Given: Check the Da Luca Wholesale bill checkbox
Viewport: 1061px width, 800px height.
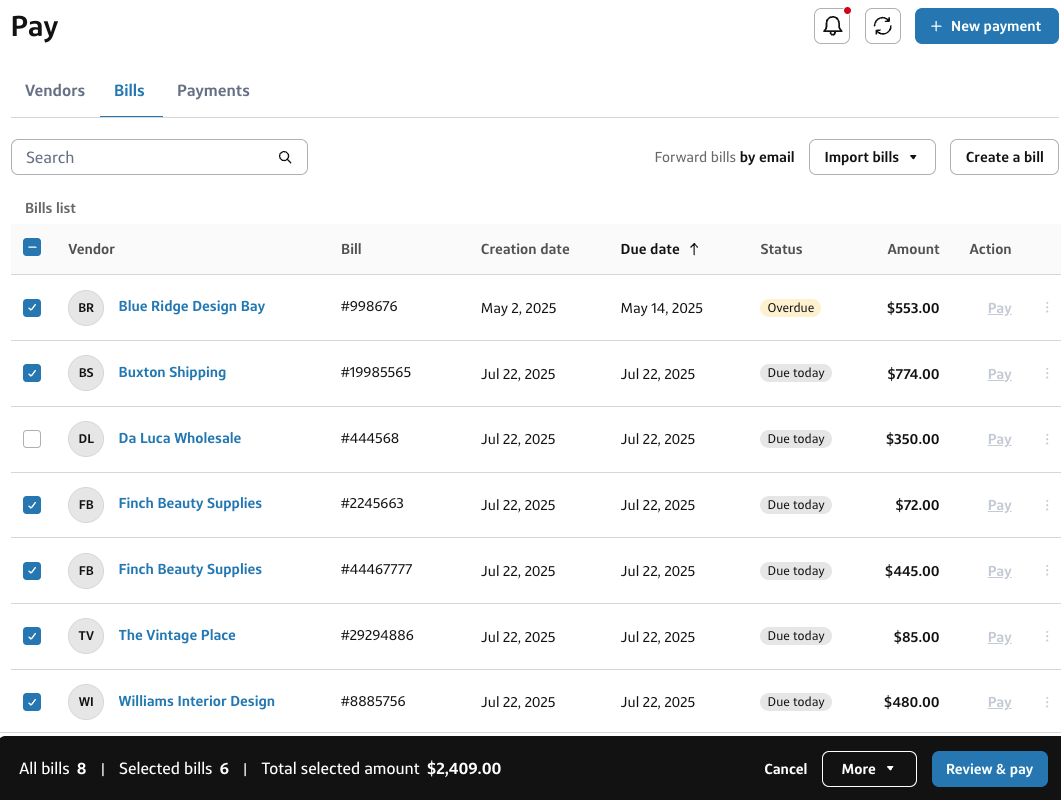Looking at the screenshot, I should [x=32, y=439].
